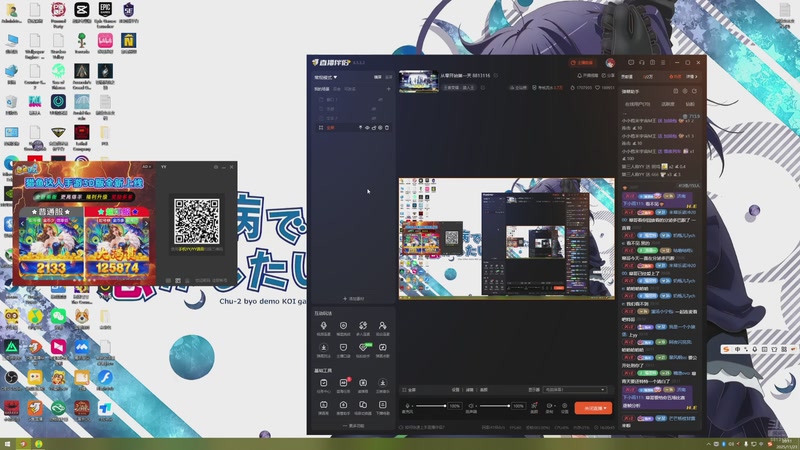Open the tool icon with red notification badge
The height and width of the screenshot is (450, 800).
pos(343,383)
